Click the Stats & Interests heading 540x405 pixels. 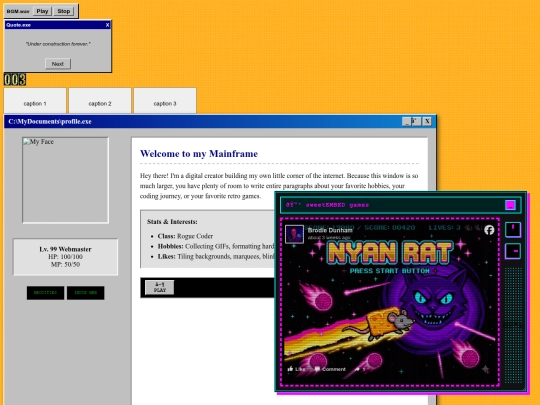pos(172,222)
